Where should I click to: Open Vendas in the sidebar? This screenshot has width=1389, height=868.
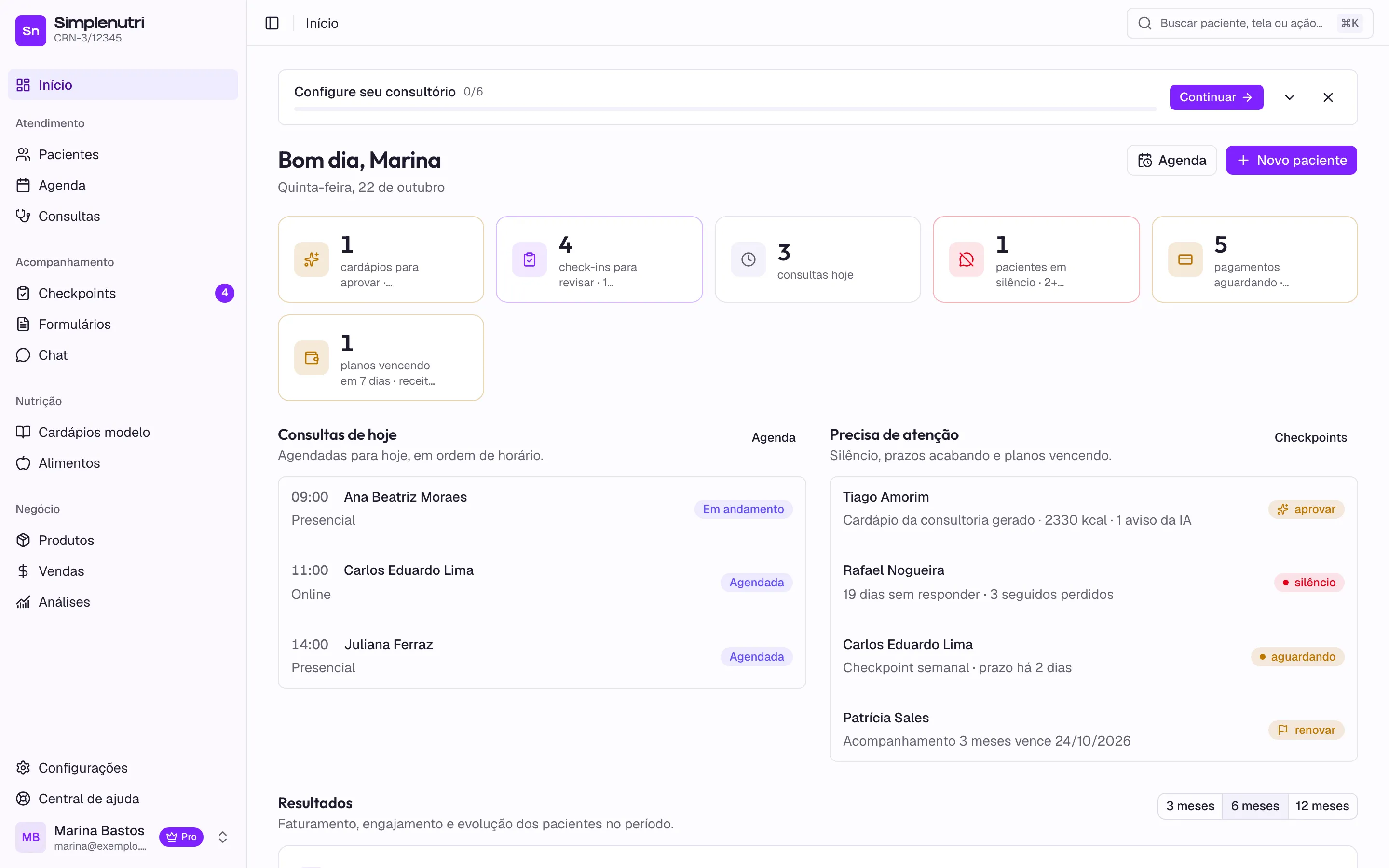pyautogui.click(x=123, y=571)
